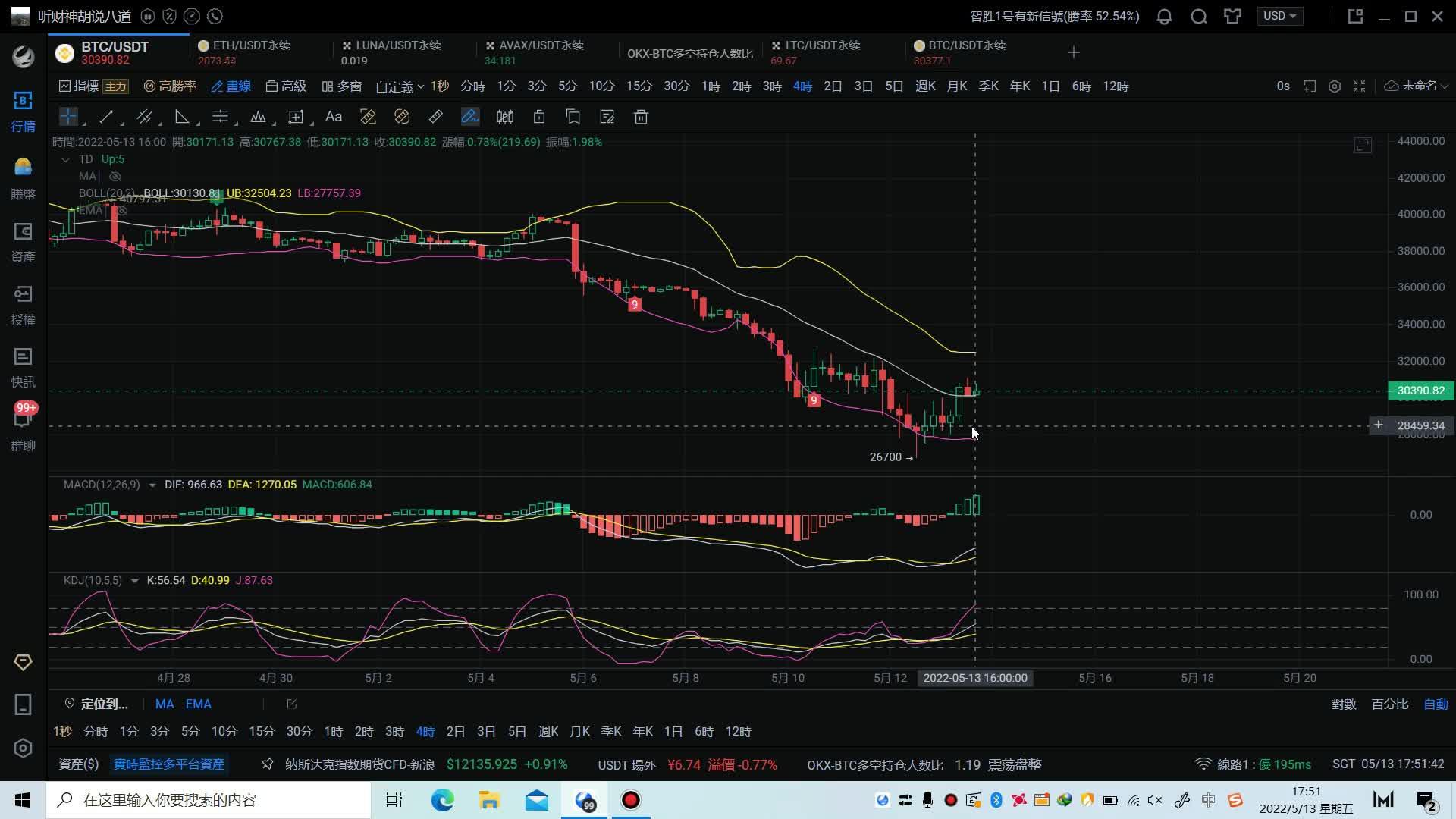Click the notification bell icon

coord(1164,16)
